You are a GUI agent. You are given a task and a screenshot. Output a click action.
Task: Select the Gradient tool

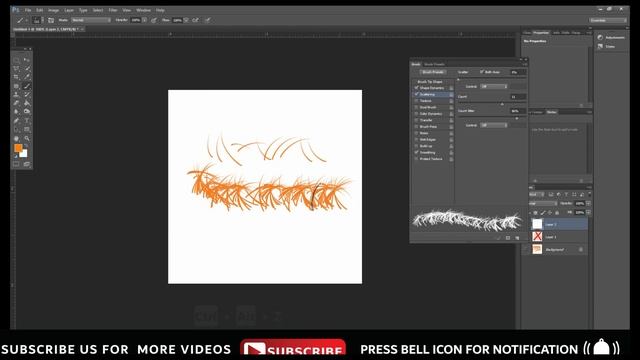click(x=27, y=103)
